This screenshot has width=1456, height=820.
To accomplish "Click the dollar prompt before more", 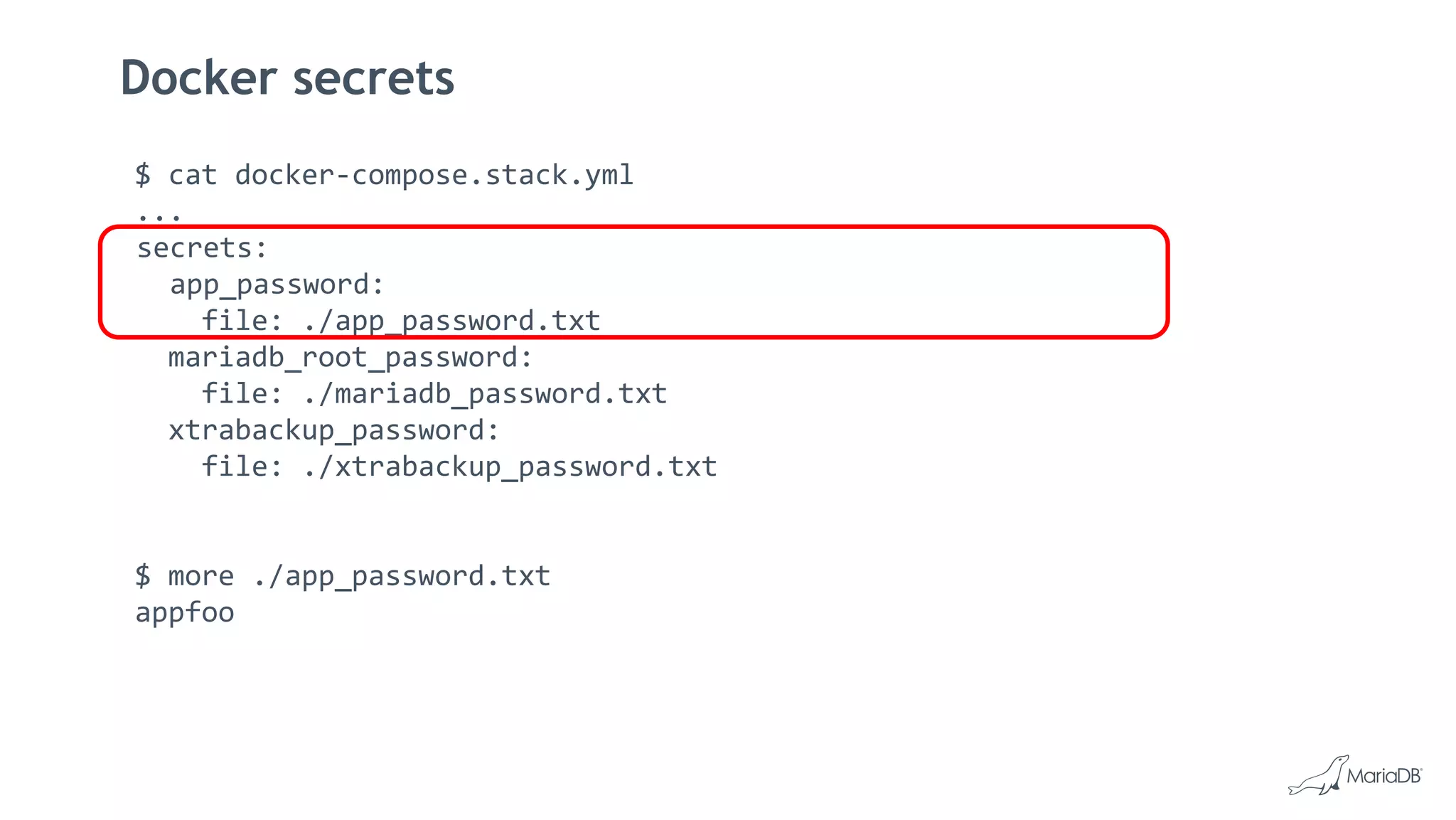I will (143, 576).
